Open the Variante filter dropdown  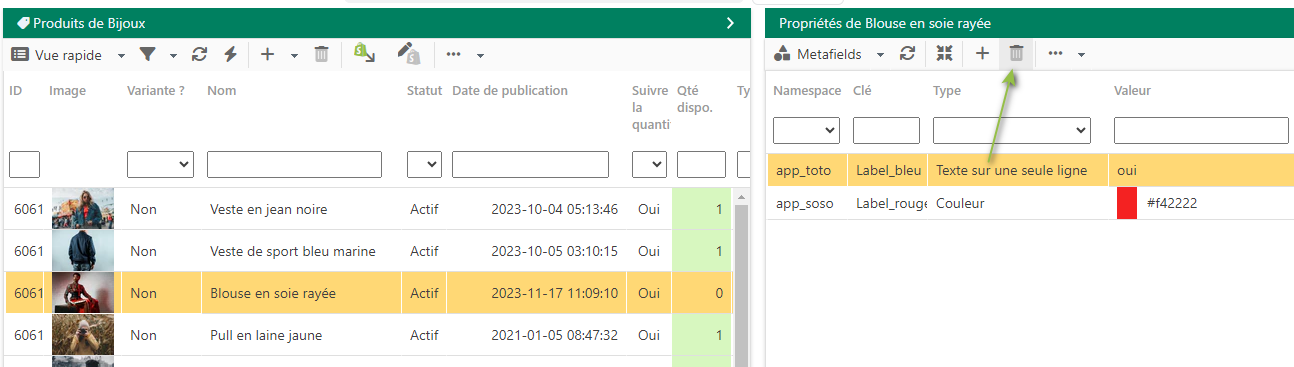pos(160,164)
